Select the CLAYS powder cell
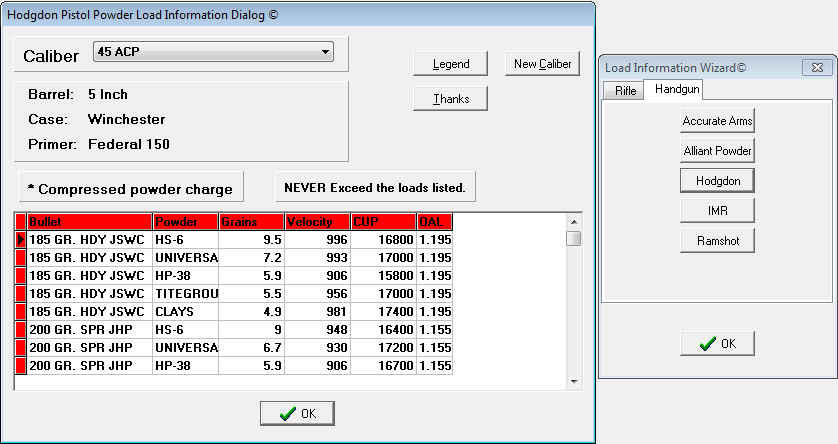This screenshot has height=444, width=838. [x=186, y=311]
